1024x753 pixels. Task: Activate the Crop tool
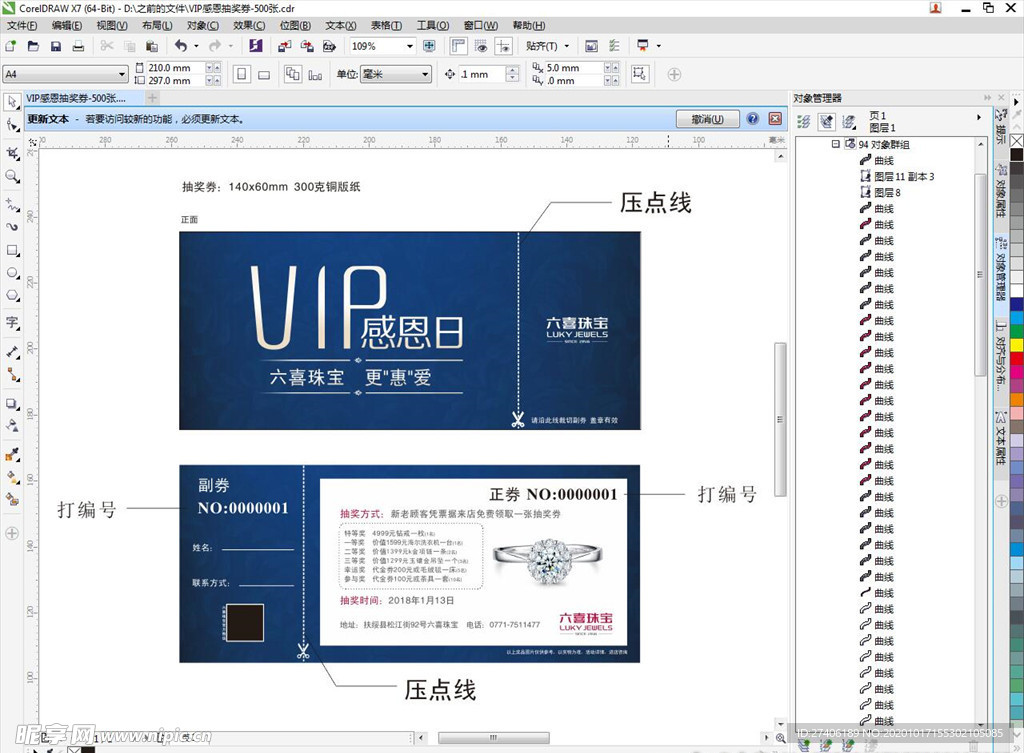[x=12, y=152]
